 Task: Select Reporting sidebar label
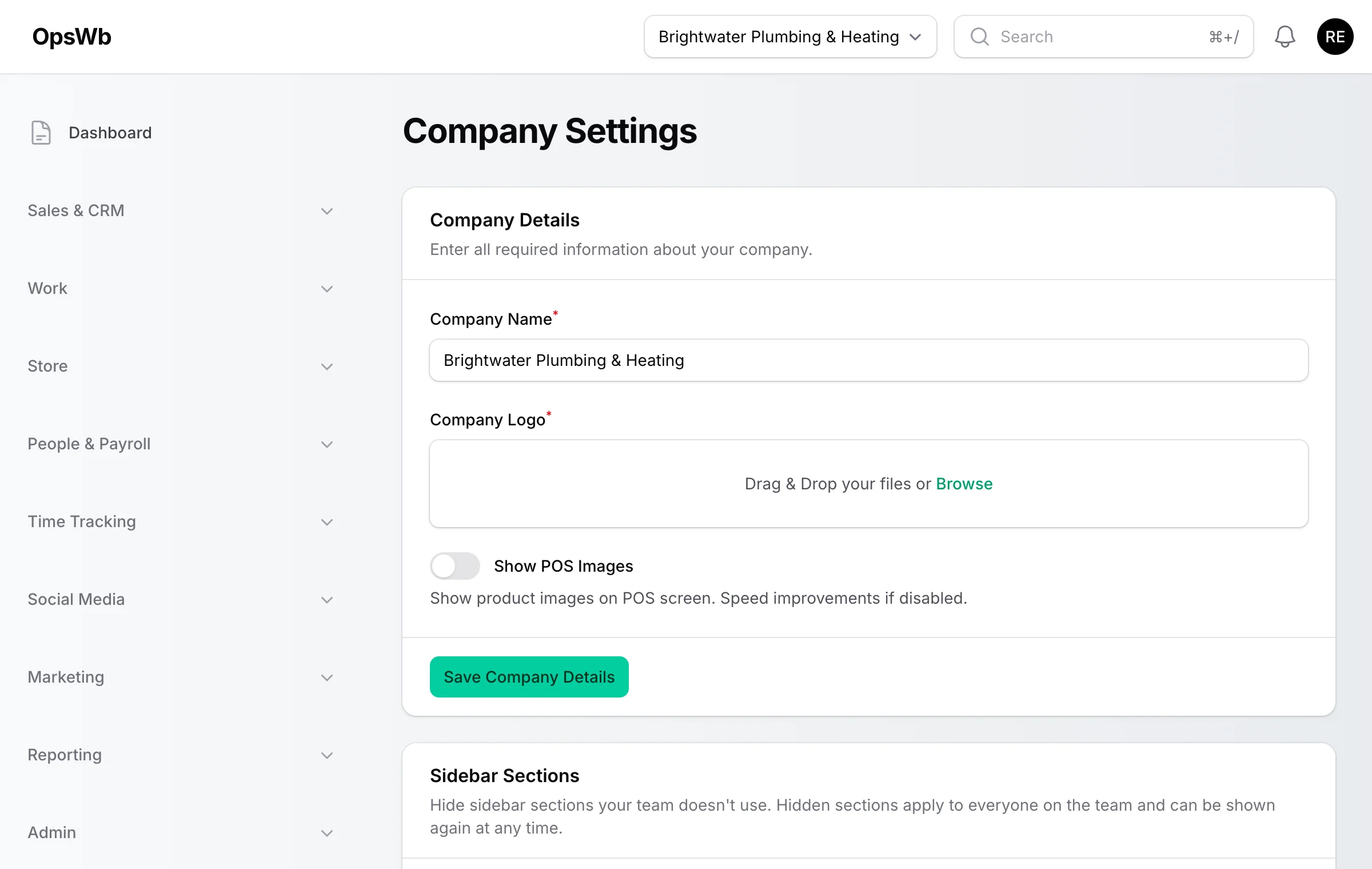pyautogui.click(x=65, y=755)
